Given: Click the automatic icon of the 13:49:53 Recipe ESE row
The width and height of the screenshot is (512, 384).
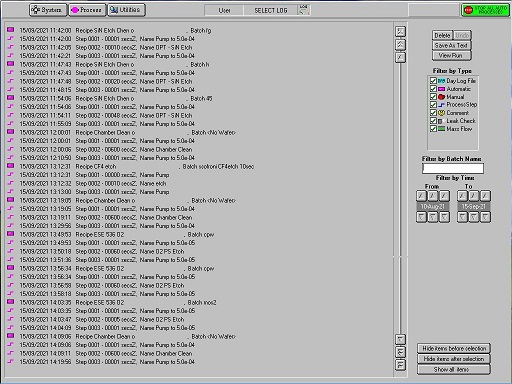Looking at the screenshot, I should [x=11, y=234].
